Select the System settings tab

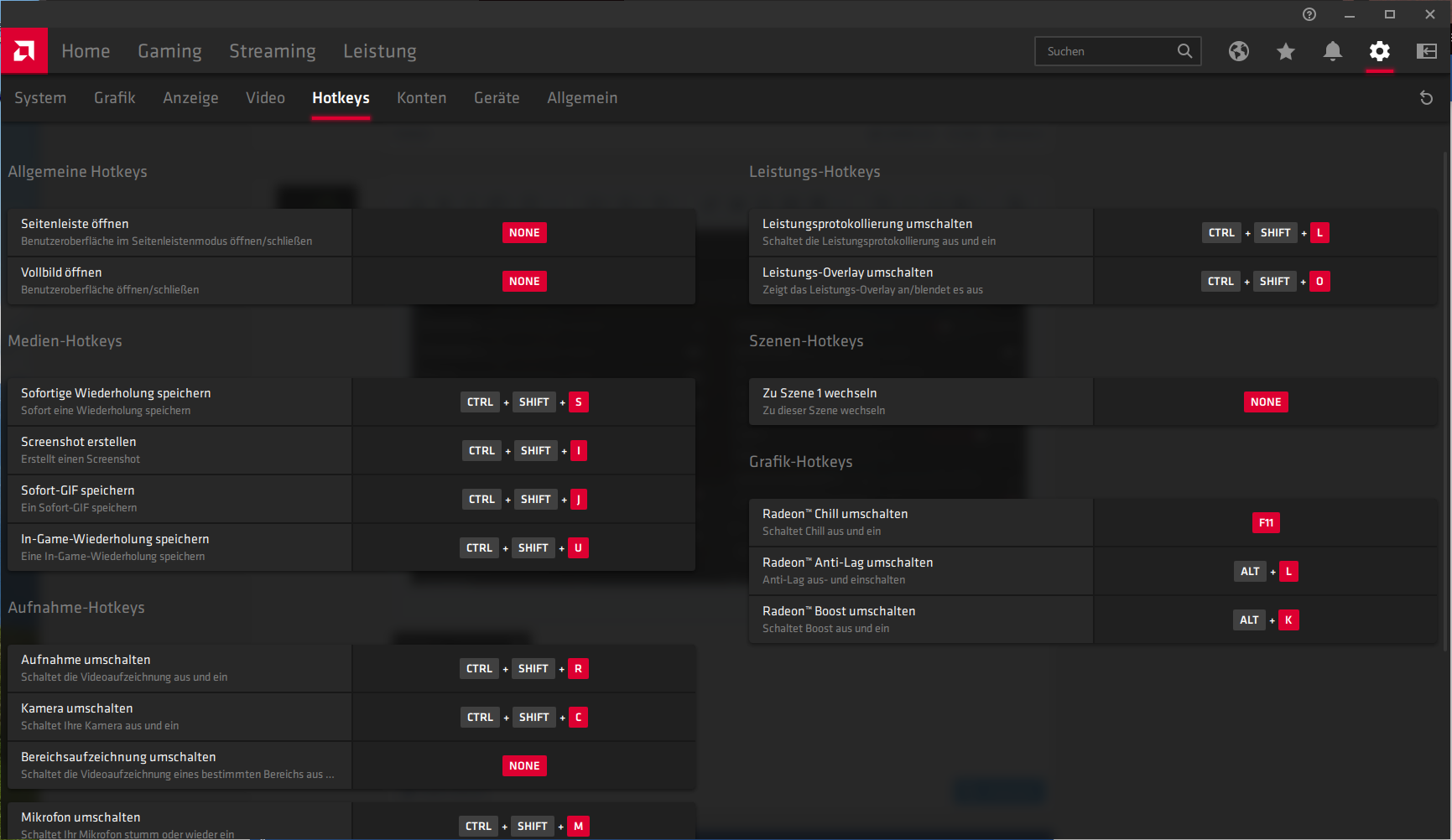point(40,98)
